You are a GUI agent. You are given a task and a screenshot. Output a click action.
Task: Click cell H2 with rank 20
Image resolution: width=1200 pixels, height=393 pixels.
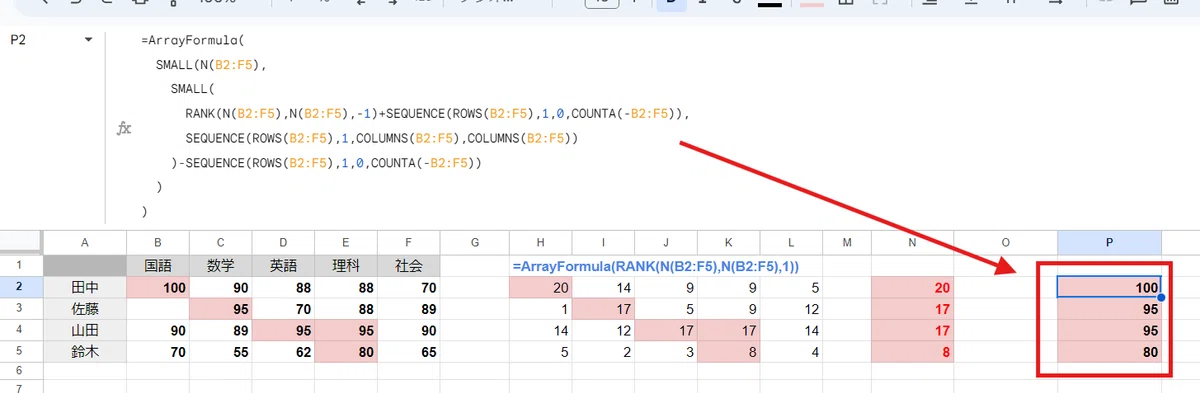(x=540, y=287)
